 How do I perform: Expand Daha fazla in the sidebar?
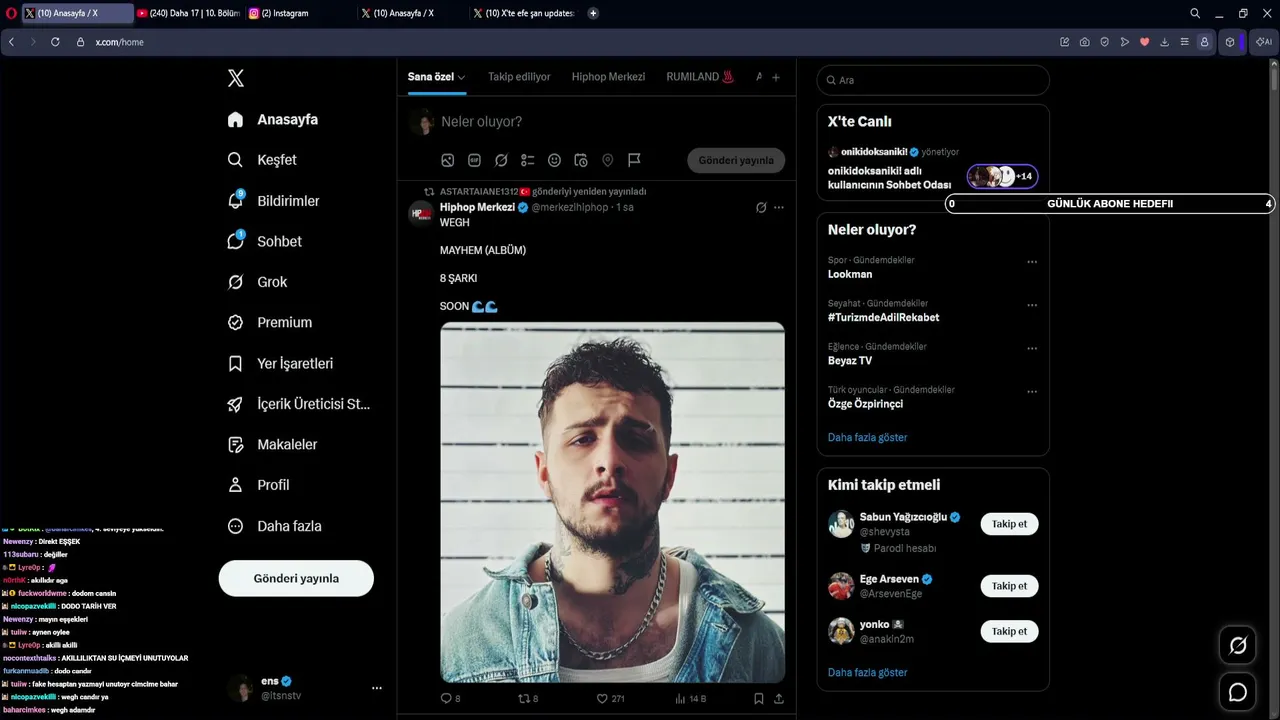tap(275, 526)
